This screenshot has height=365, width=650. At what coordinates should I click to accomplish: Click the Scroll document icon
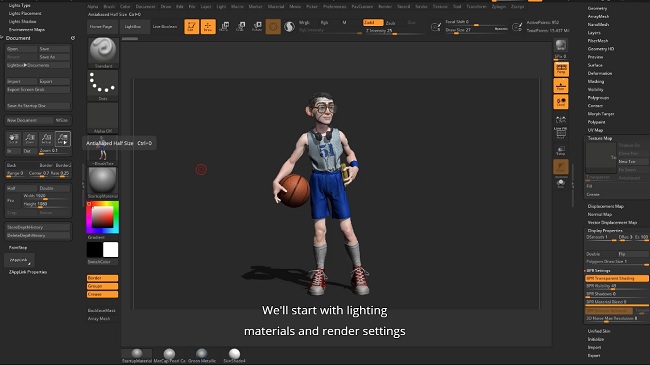click(x=13, y=139)
